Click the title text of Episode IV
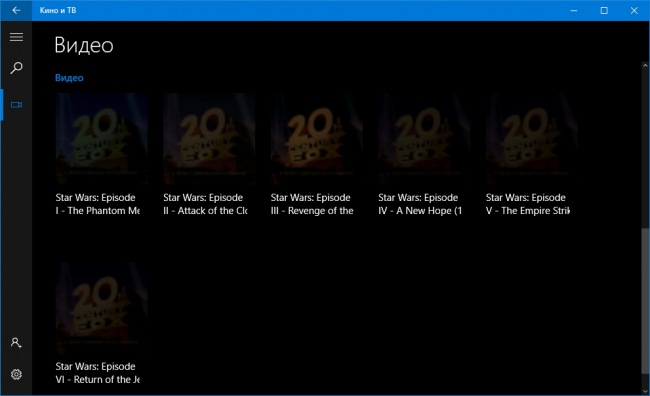 point(420,204)
